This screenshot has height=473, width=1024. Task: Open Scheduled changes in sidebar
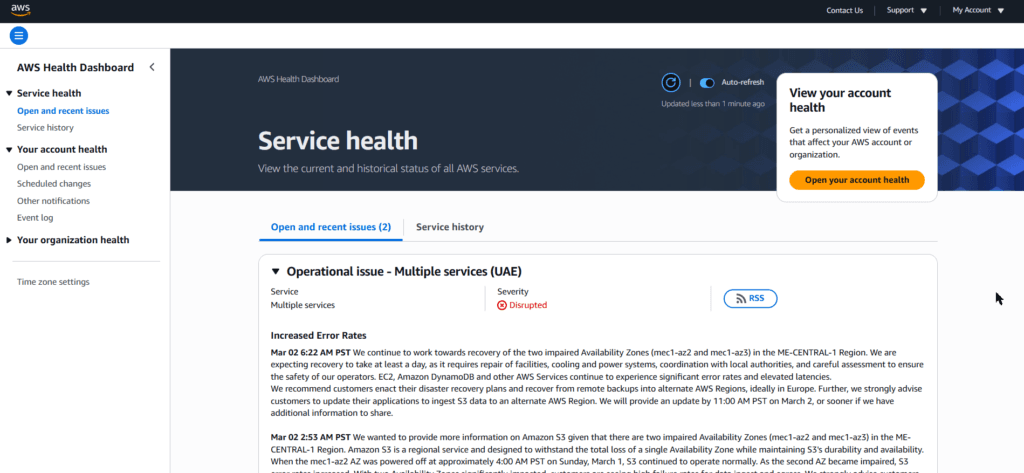(54, 184)
